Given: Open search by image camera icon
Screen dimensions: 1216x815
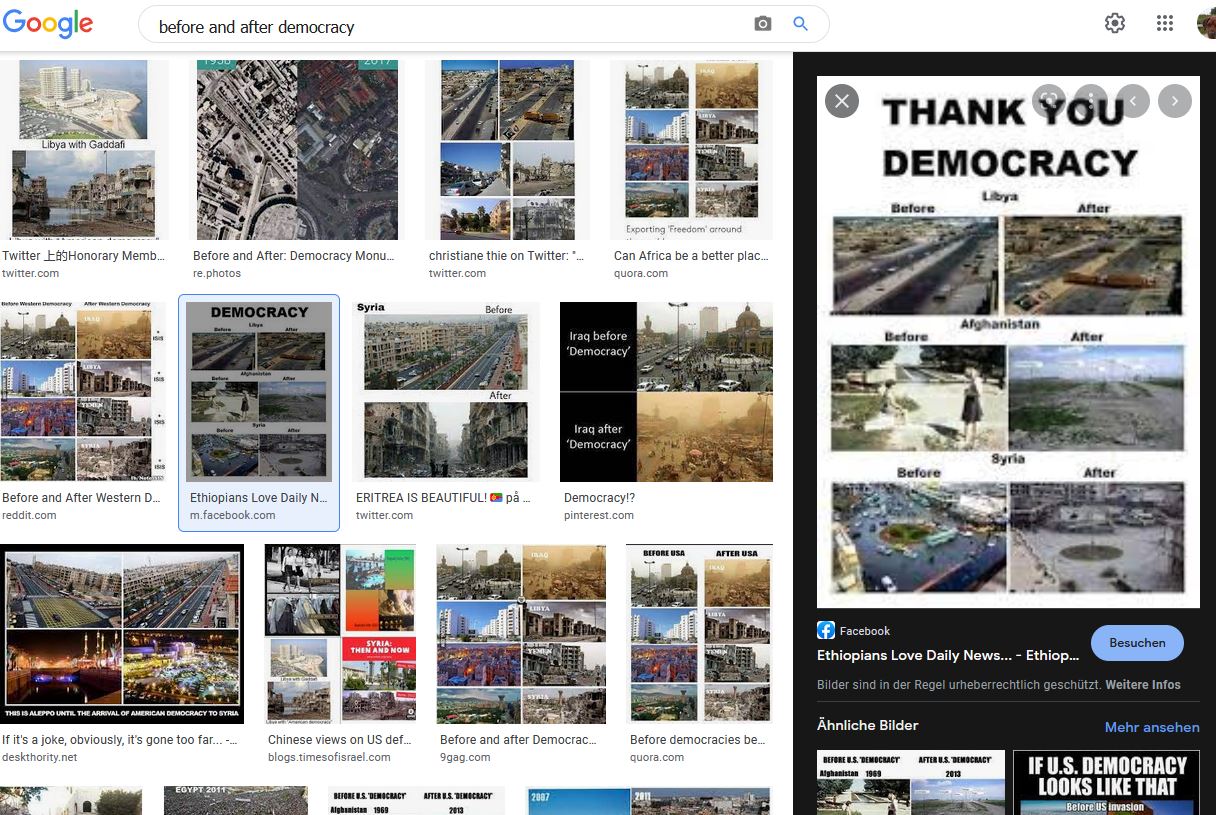Looking at the screenshot, I should pos(763,24).
